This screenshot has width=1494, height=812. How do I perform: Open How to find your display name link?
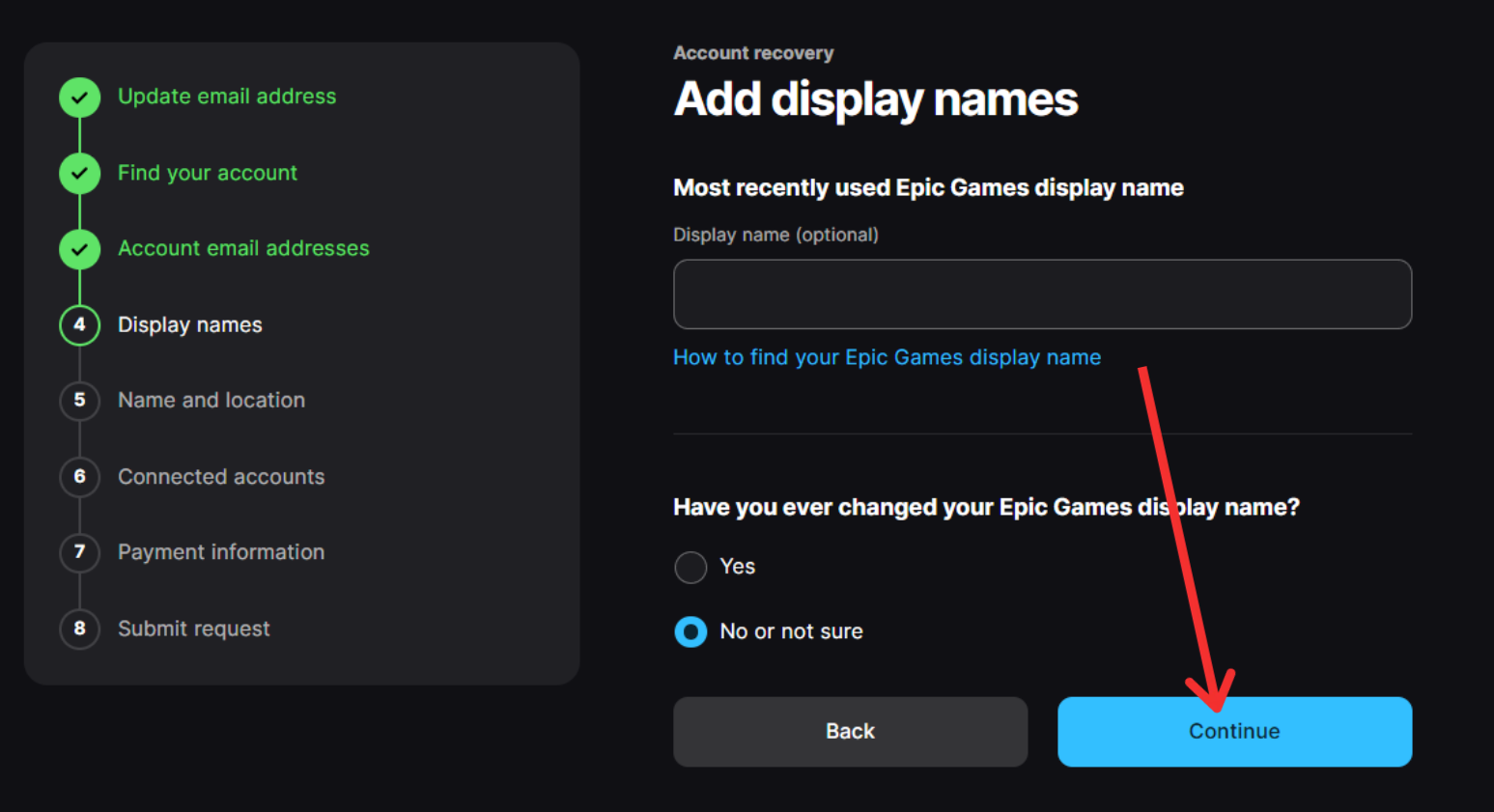887,357
